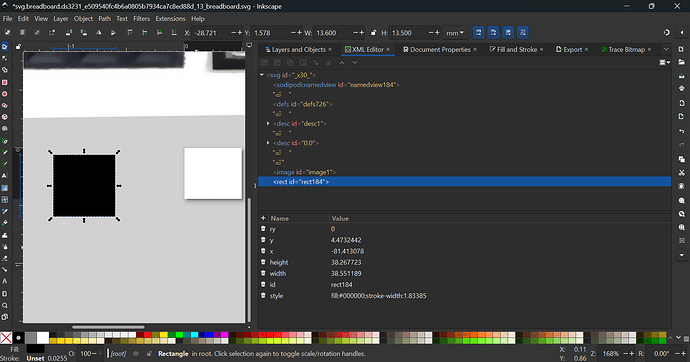
Task: Toggle the width/height lock icon
Action: click(x=374, y=33)
